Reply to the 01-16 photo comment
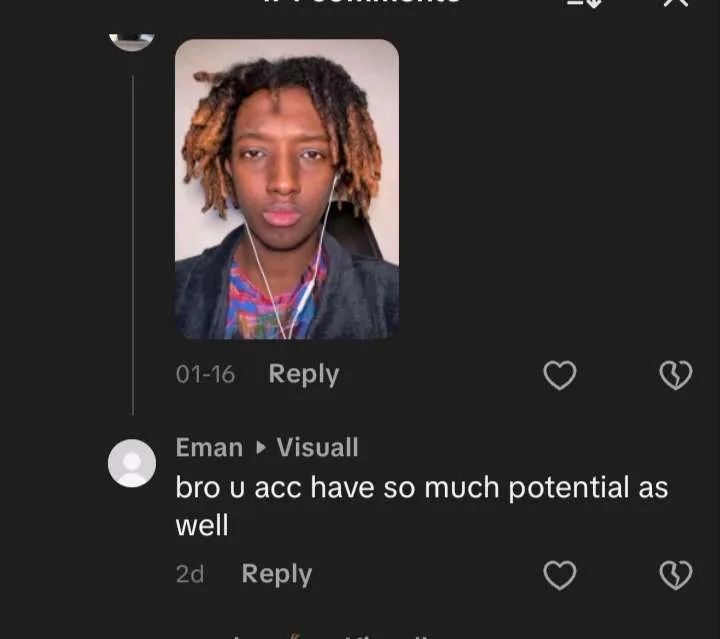The image size is (720, 639). (304, 375)
